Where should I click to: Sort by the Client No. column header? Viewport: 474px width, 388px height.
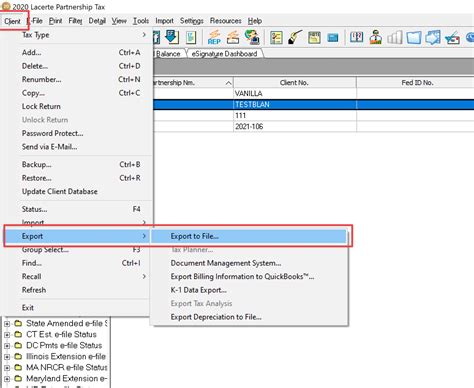(x=295, y=82)
